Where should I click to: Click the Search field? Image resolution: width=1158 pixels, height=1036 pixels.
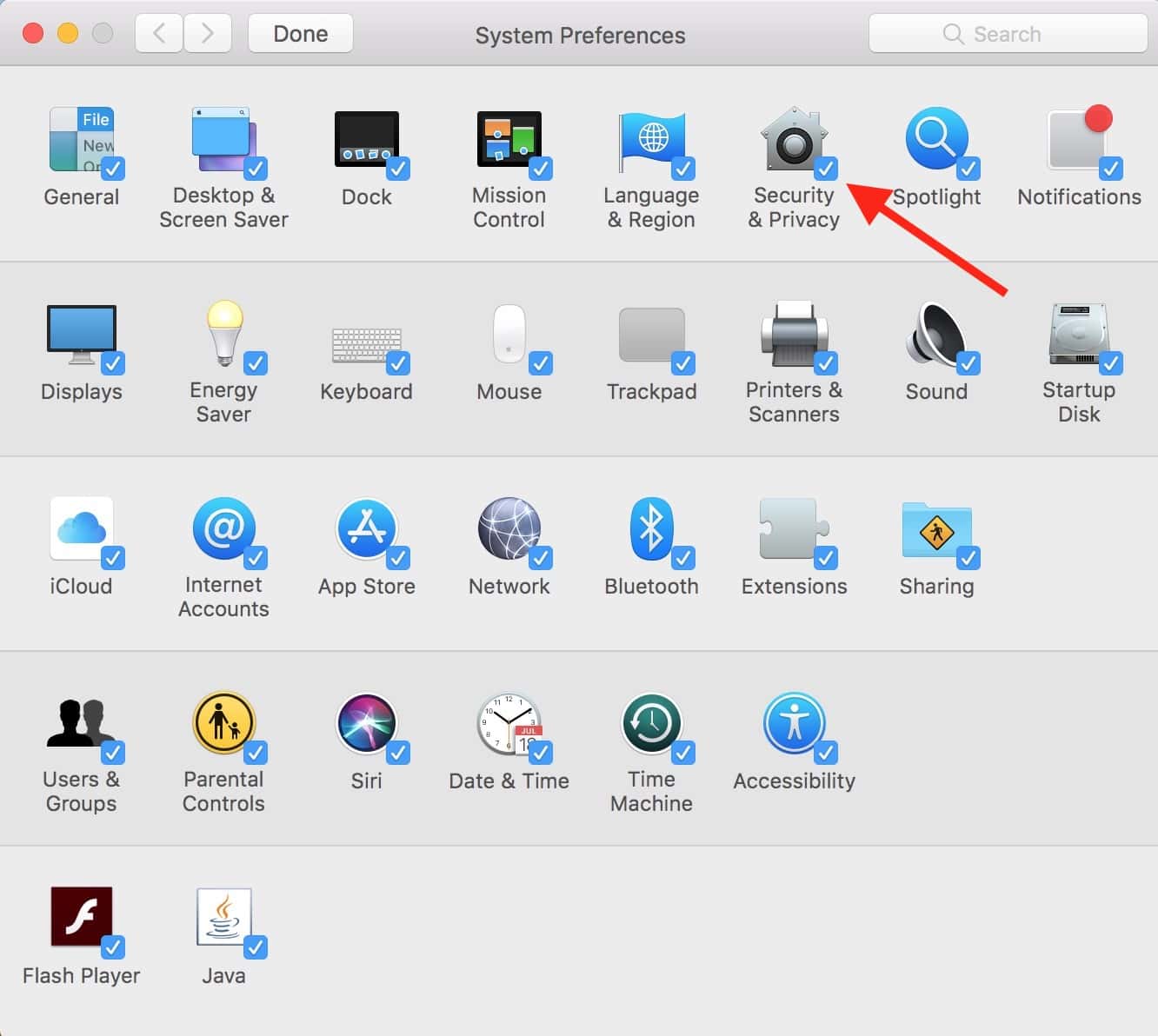1008,34
